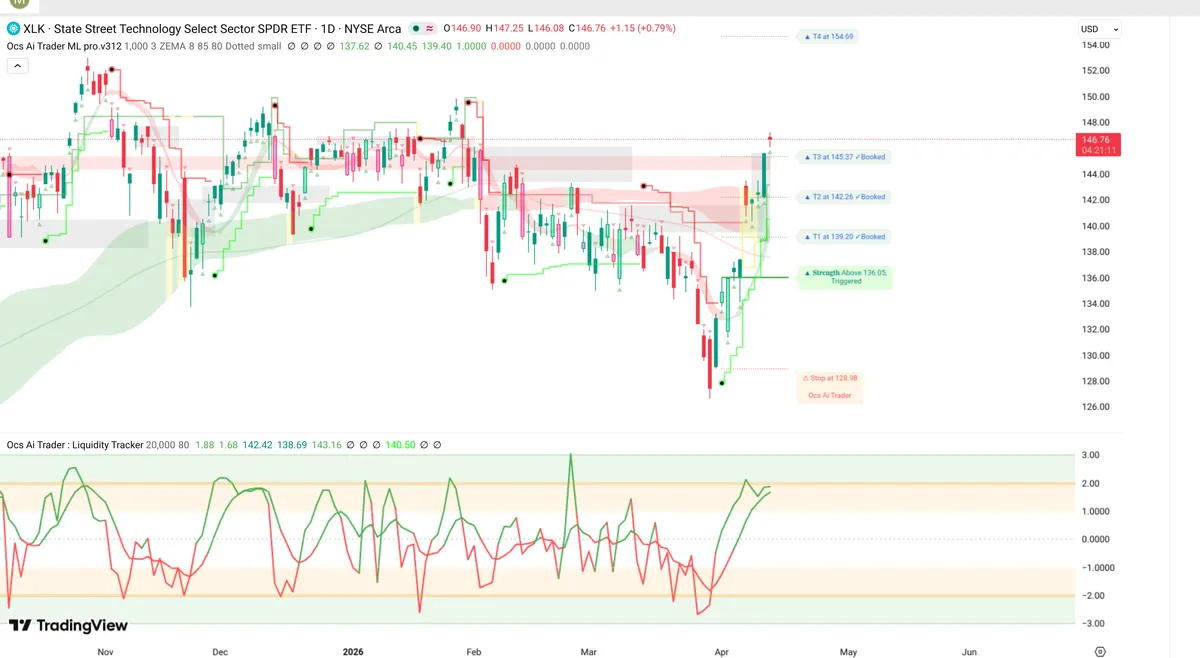Click the 148.00 price scale value
Viewport: 1200px width, 658px height.
1095,123
